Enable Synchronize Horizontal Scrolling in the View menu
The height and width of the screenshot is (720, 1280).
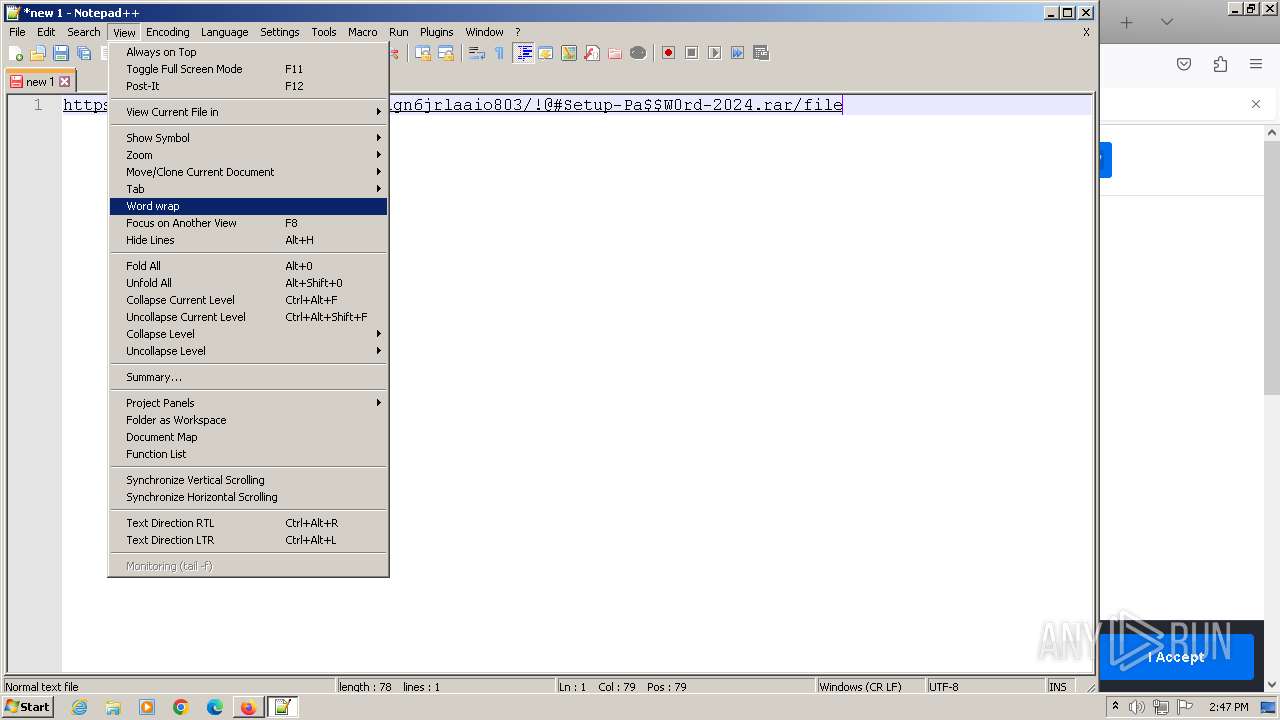(x=248, y=497)
